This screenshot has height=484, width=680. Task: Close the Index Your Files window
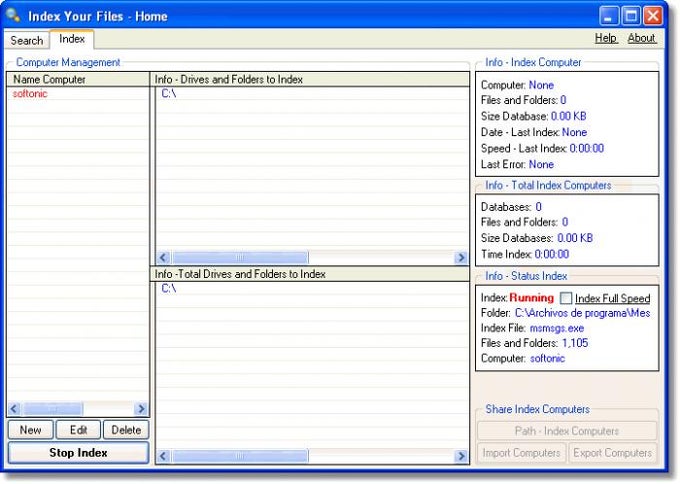653,16
